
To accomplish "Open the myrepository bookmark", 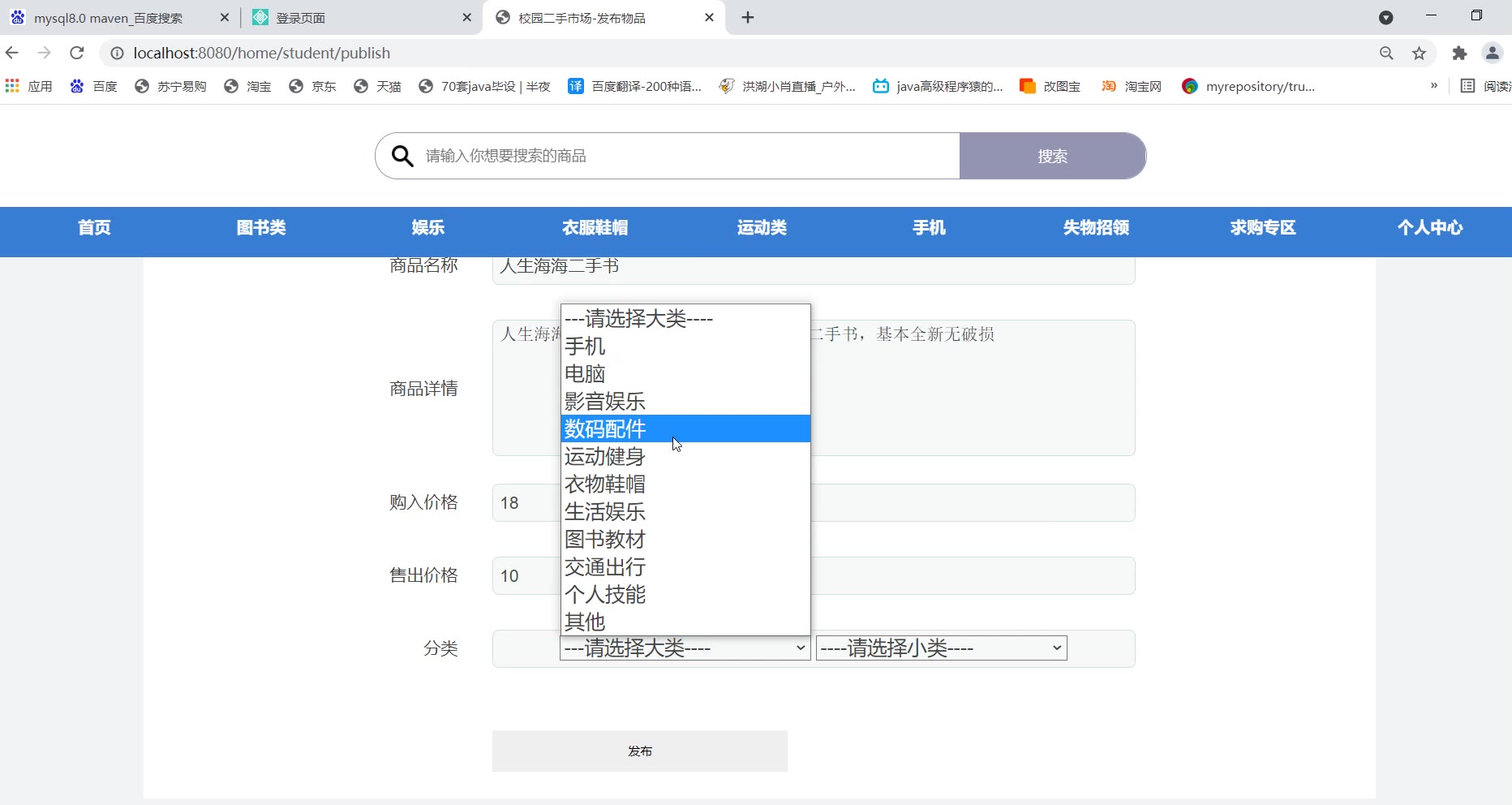I will tap(1248, 86).
